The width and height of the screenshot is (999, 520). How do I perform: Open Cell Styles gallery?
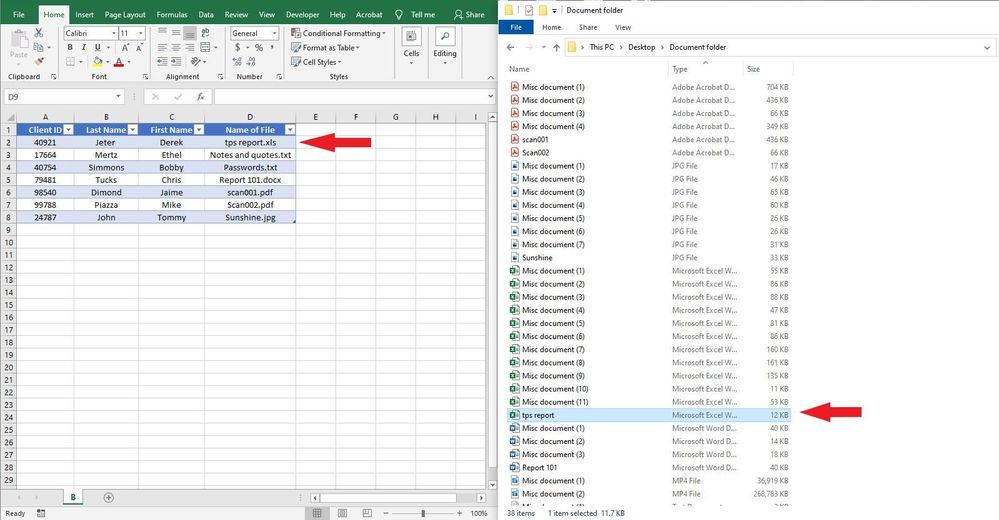[x=317, y=62]
